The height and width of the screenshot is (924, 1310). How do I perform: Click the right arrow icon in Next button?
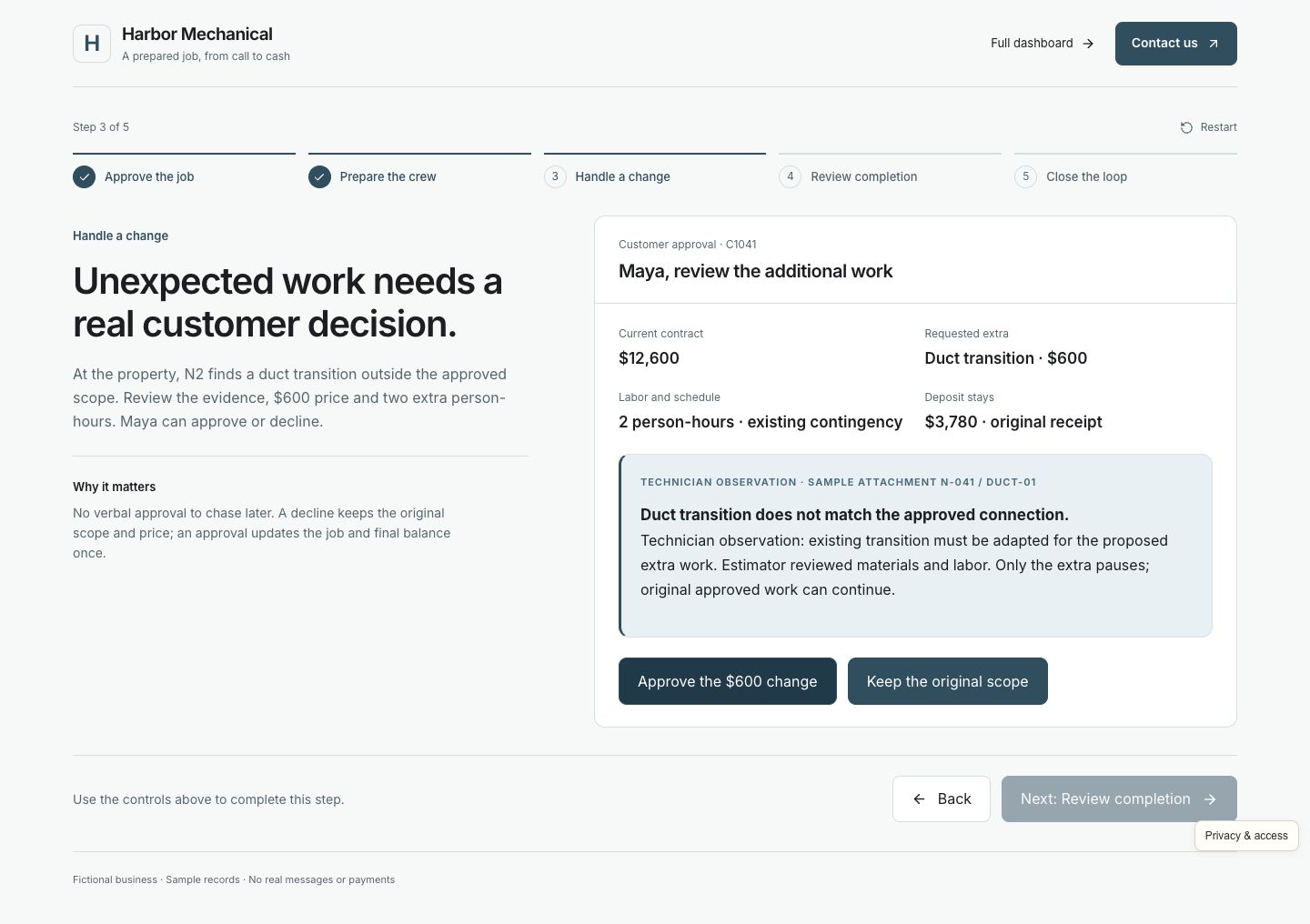1210,798
